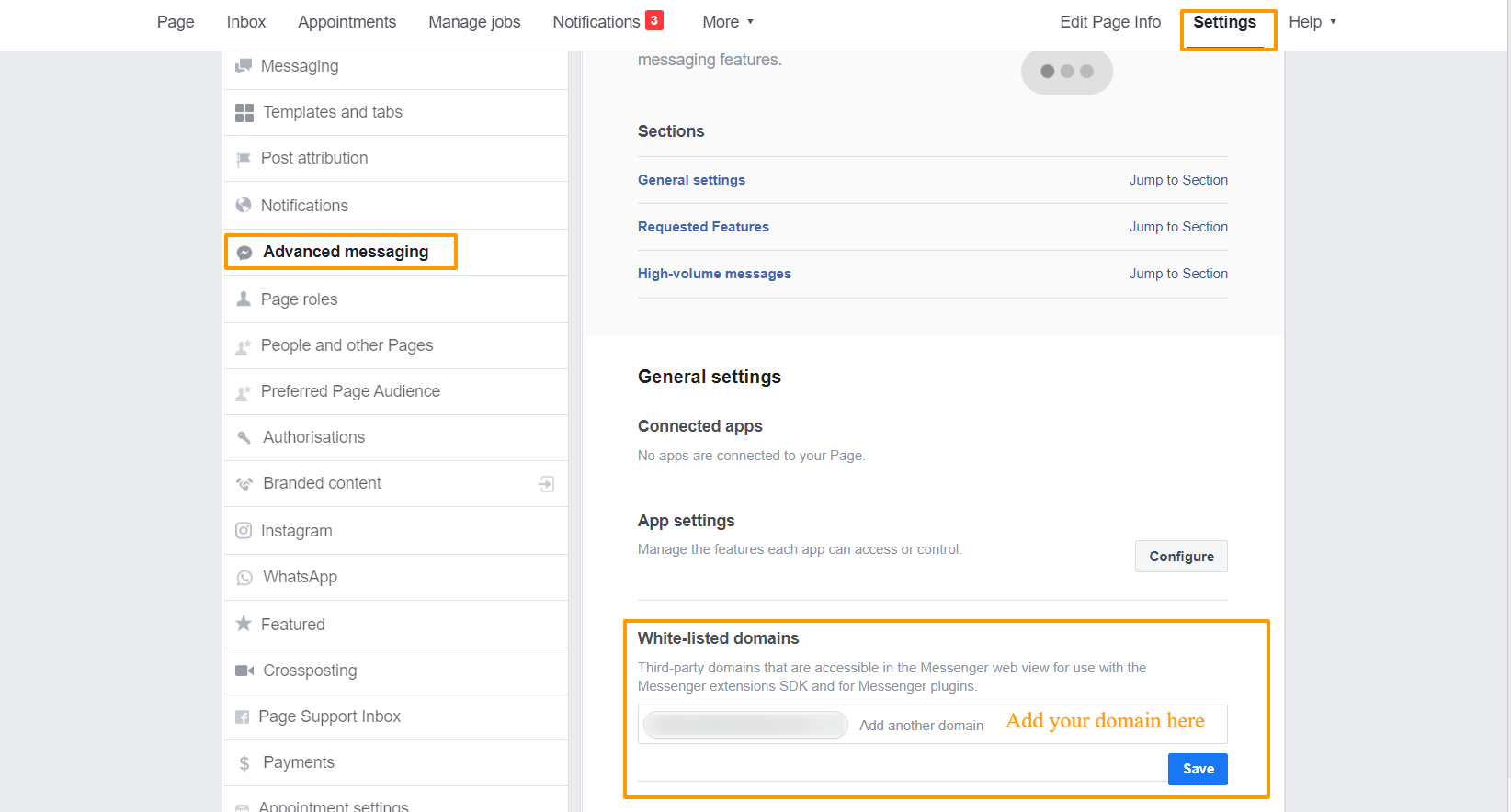Open the Settings tab
Viewport: 1511px width, 812px height.
coord(1224,22)
